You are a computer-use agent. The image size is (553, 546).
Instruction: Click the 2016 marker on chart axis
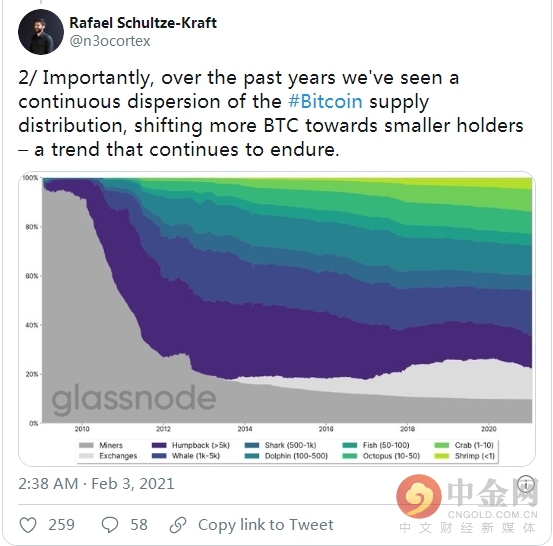click(326, 429)
